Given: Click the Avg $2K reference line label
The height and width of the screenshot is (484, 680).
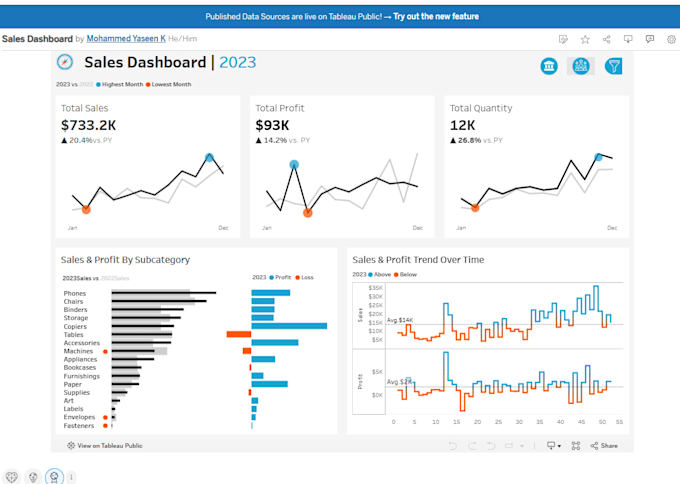Looking at the screenshot, I should tap(399, 382).
